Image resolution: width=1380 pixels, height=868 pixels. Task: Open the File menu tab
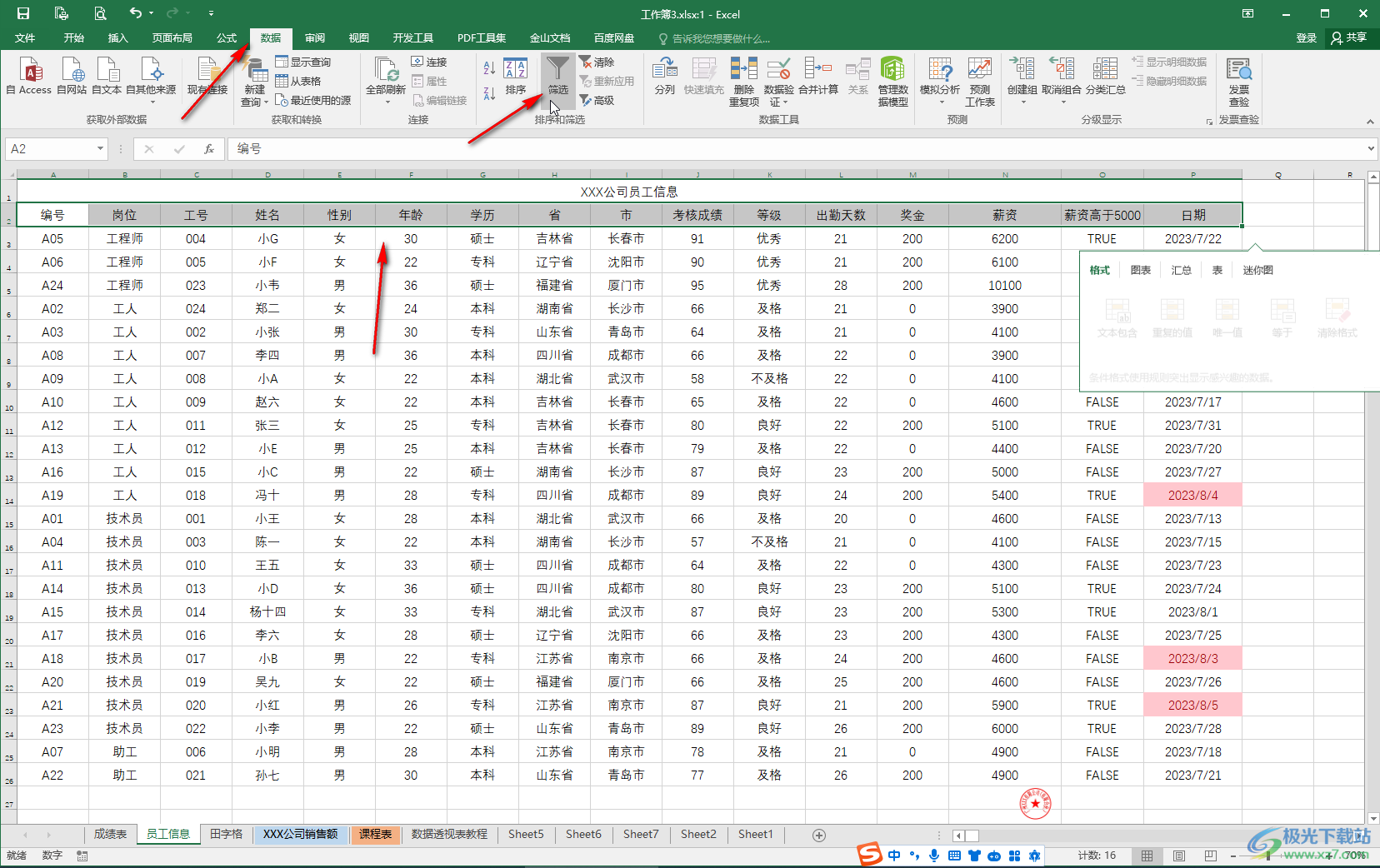25,37
